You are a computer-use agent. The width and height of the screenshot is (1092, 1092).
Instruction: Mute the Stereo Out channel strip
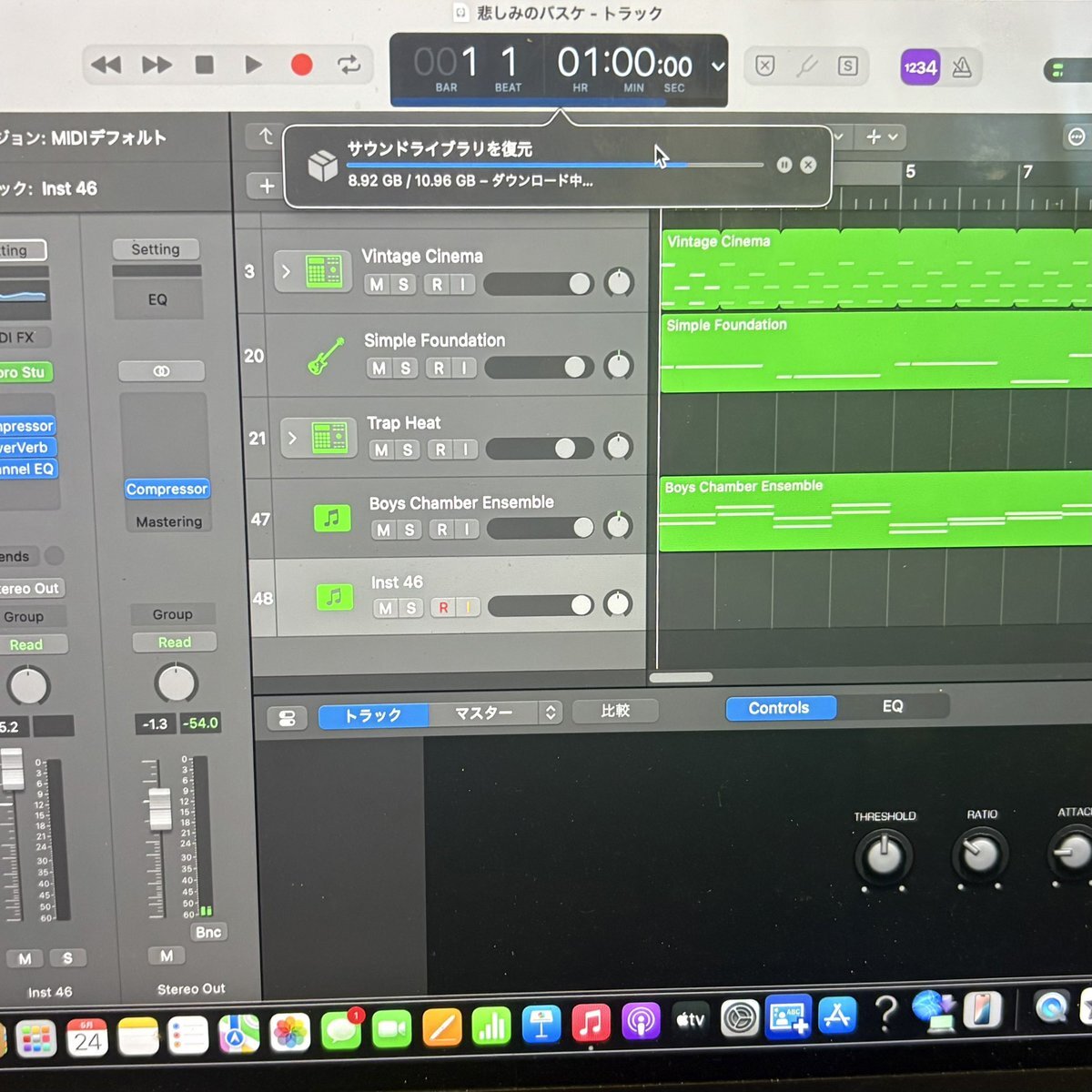(x=167, y=955)
